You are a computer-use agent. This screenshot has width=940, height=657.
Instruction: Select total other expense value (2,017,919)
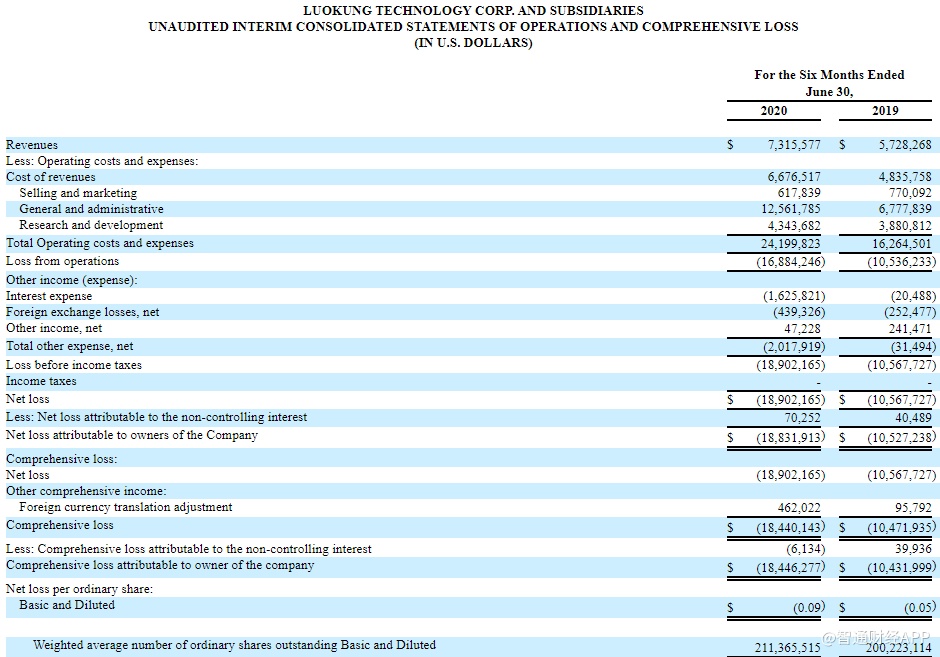794,347
